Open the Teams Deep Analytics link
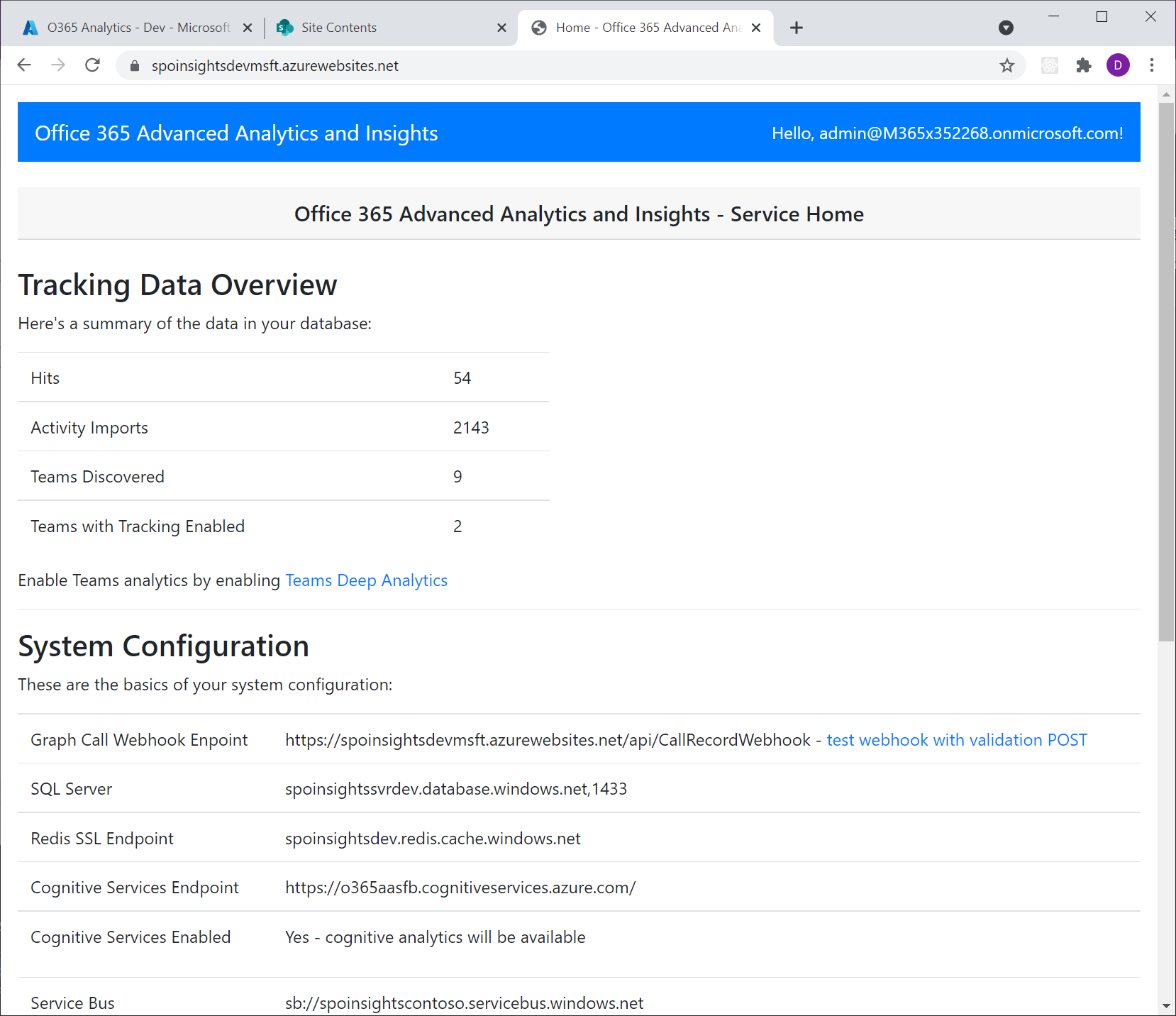This screenshot has width=1176, height=1016. coord(367,580)
